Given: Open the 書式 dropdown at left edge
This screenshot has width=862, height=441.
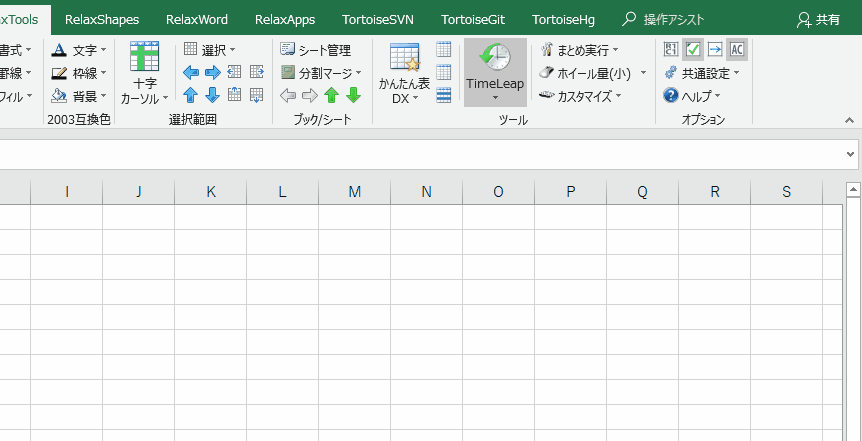Looking at the screenshot, I should [x=15, y=50].
